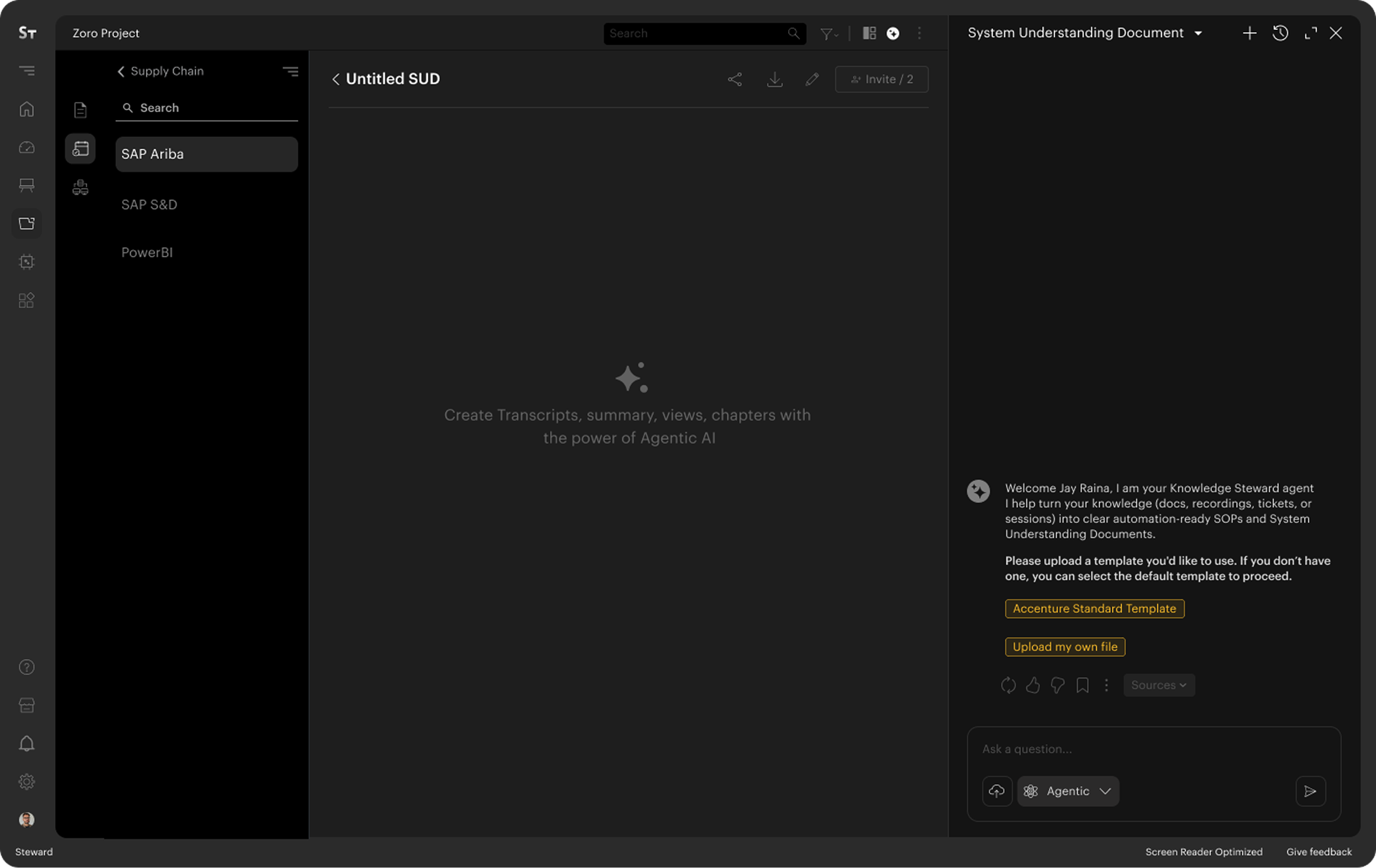
Task: Open the chat history clock icon
Action: pos(1280,33)
